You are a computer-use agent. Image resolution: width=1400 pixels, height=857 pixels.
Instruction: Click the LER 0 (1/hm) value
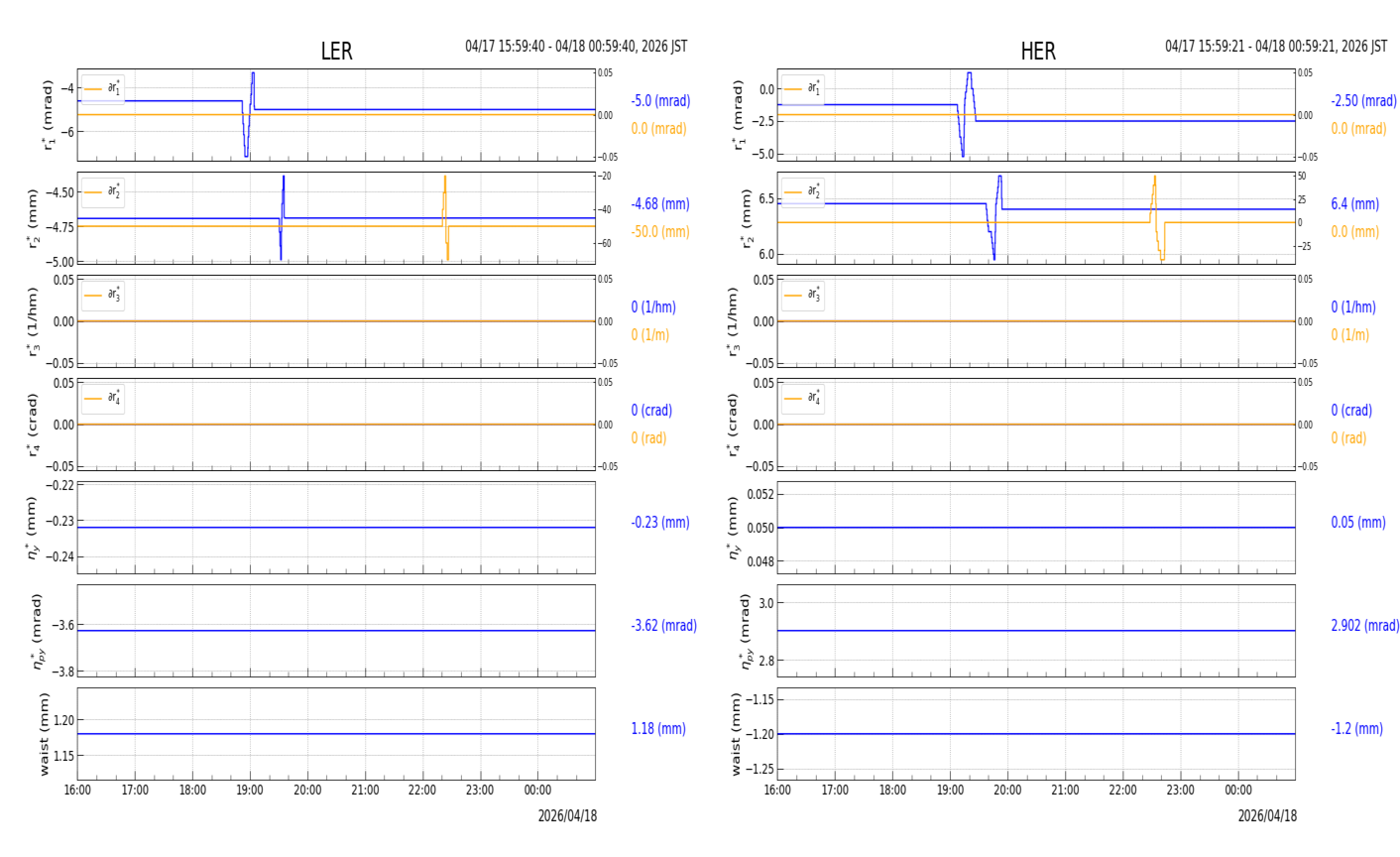pos(656,307)
